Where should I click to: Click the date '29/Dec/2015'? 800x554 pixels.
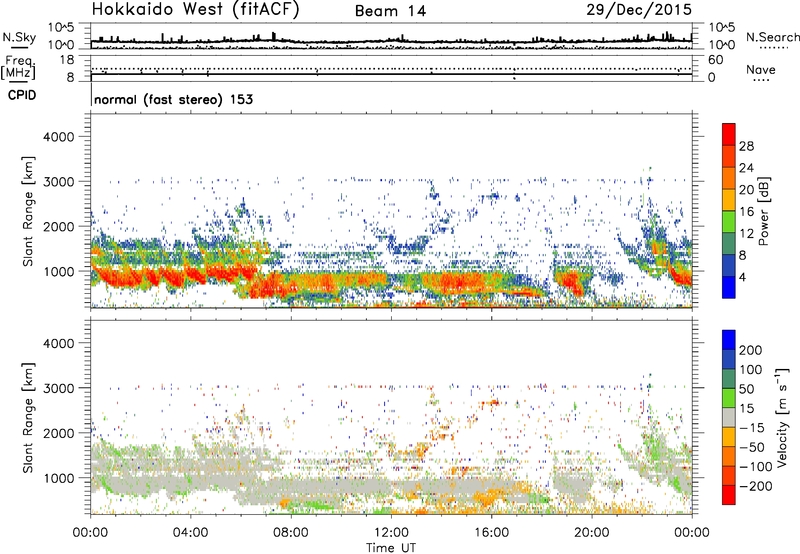coord(639,10)
